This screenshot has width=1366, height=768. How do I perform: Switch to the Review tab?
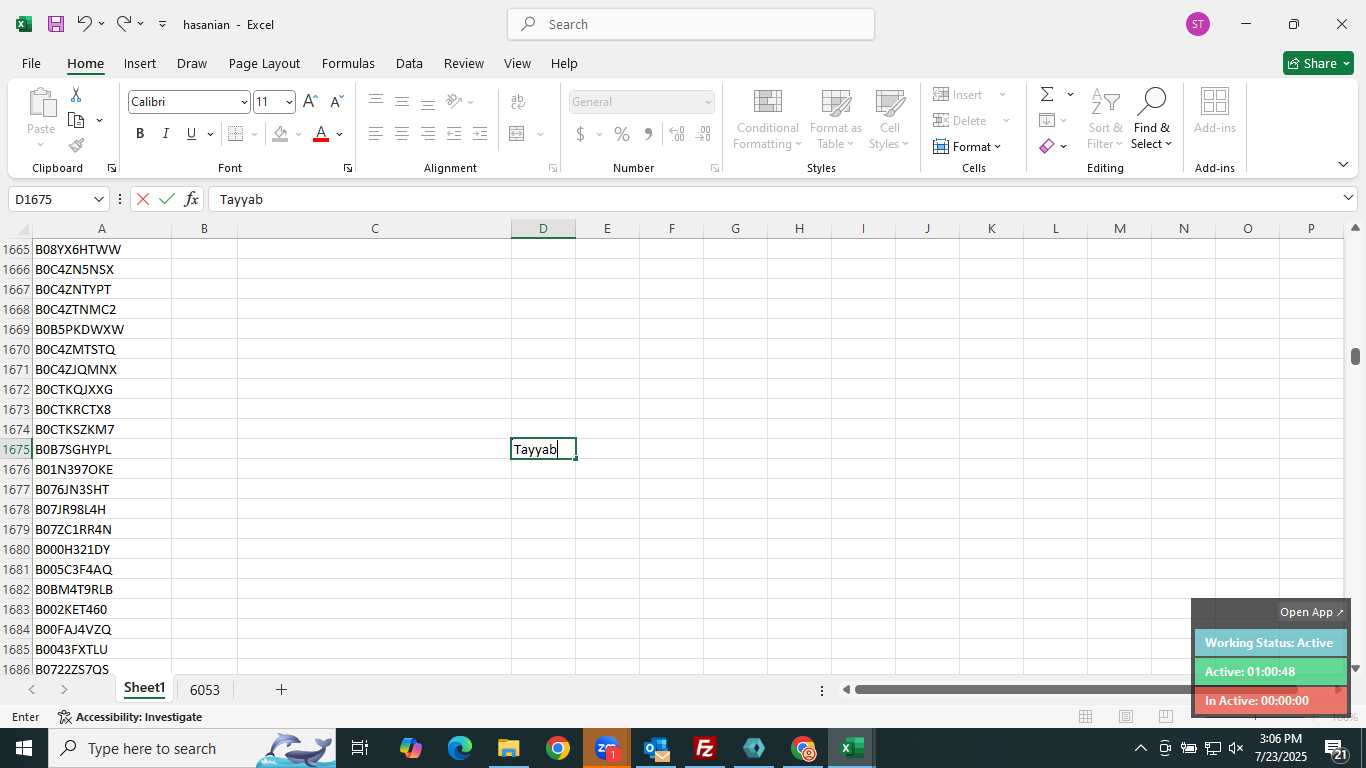pyautogui.click(x=464, y=63)
